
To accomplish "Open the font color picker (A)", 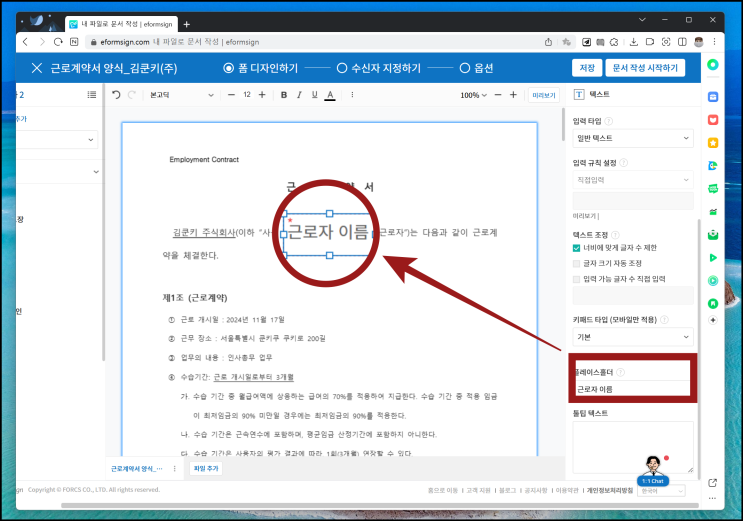I will (x=330, y=95).
